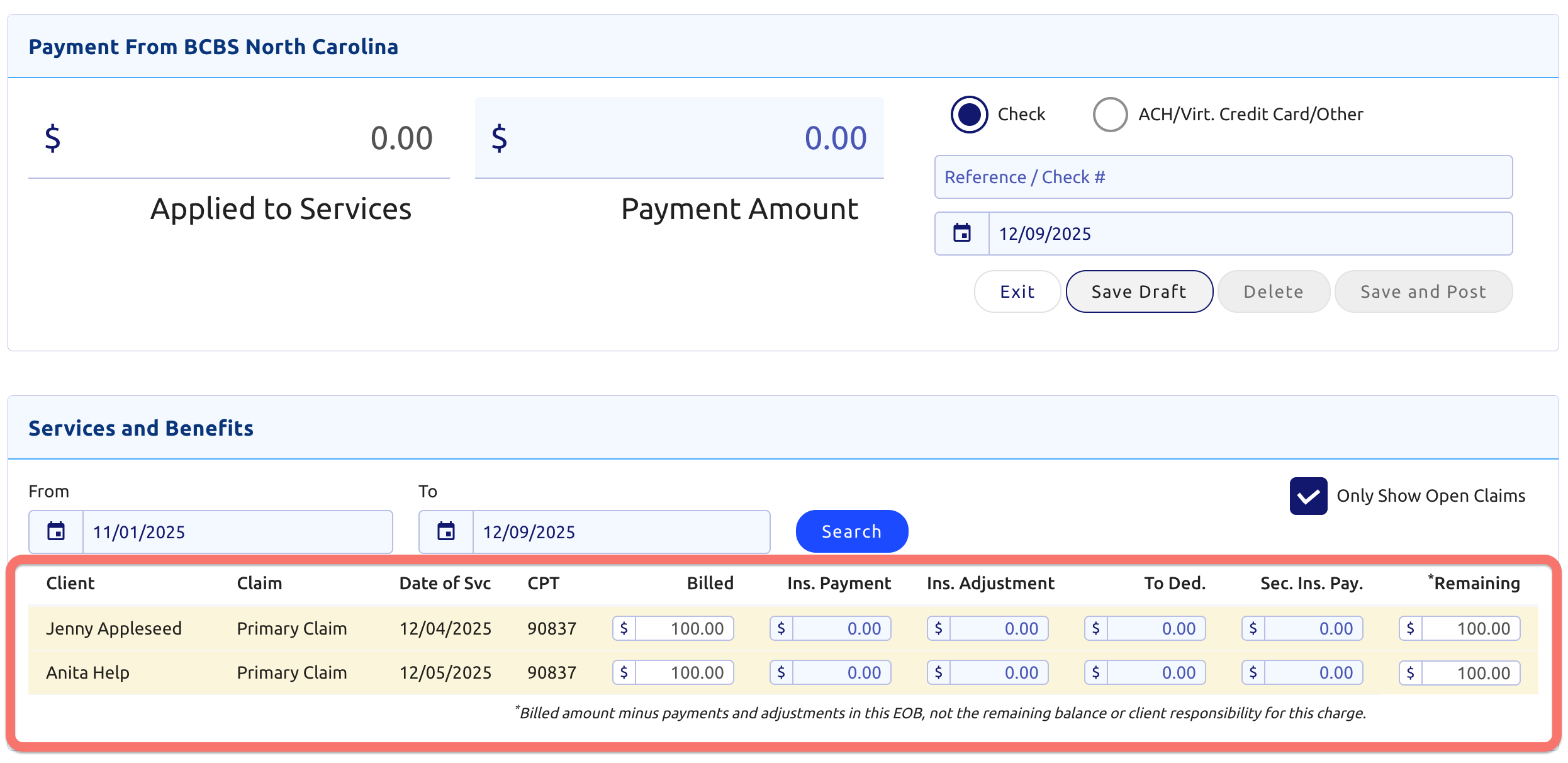Edit Jenny Appleseed's Ins. Payment amount
Screen dimensions: 1568x763
pos(841,628)
